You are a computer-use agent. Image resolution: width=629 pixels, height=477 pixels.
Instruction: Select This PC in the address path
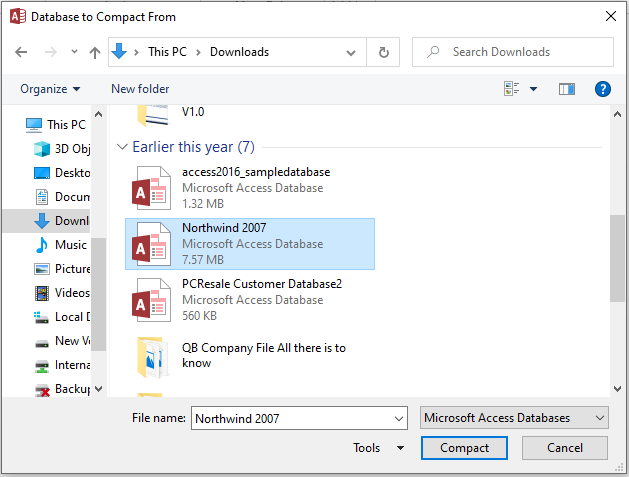pyautogui.click(x=167, y=52)
